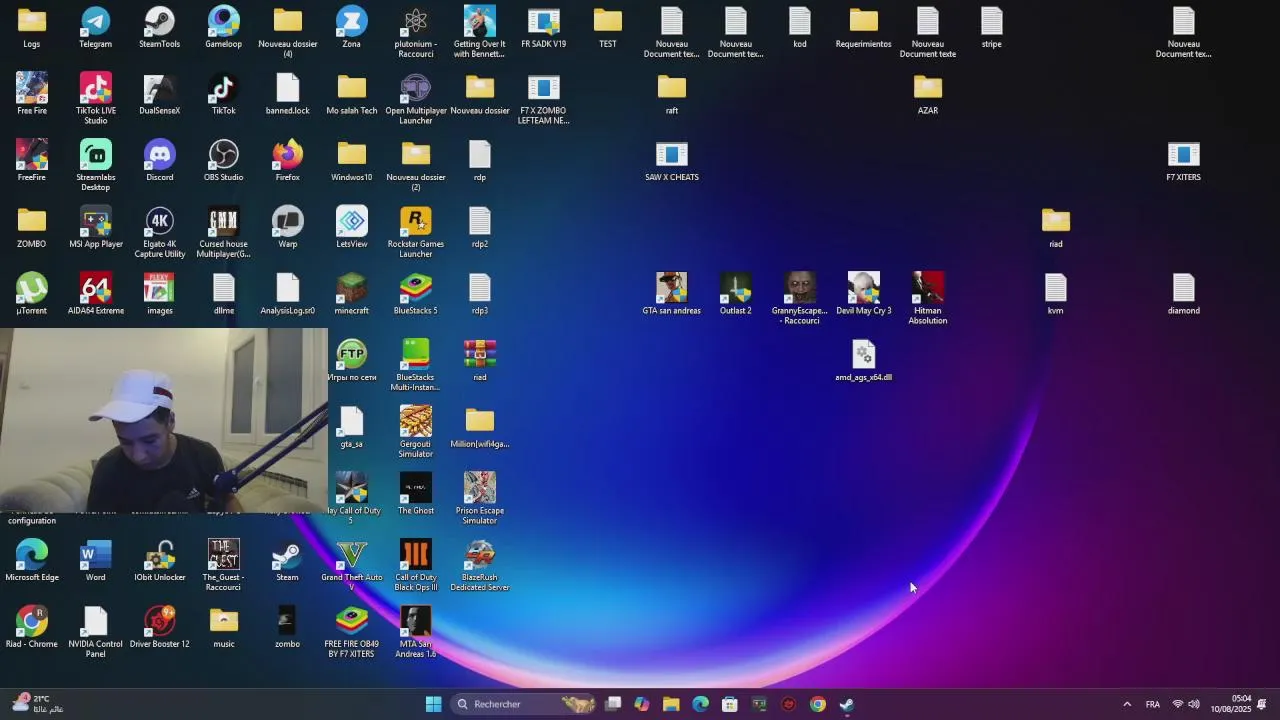Open the Gameloop emulator icon
1280x720 pixels.
(x=224, y=27)
